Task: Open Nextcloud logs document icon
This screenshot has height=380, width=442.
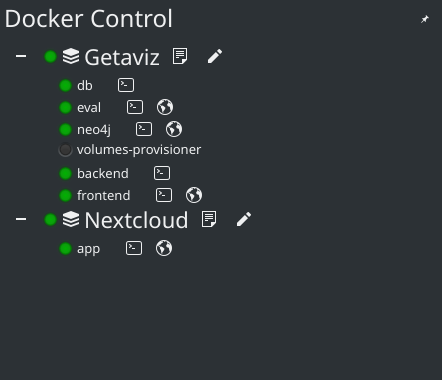Action: point(209,219)
